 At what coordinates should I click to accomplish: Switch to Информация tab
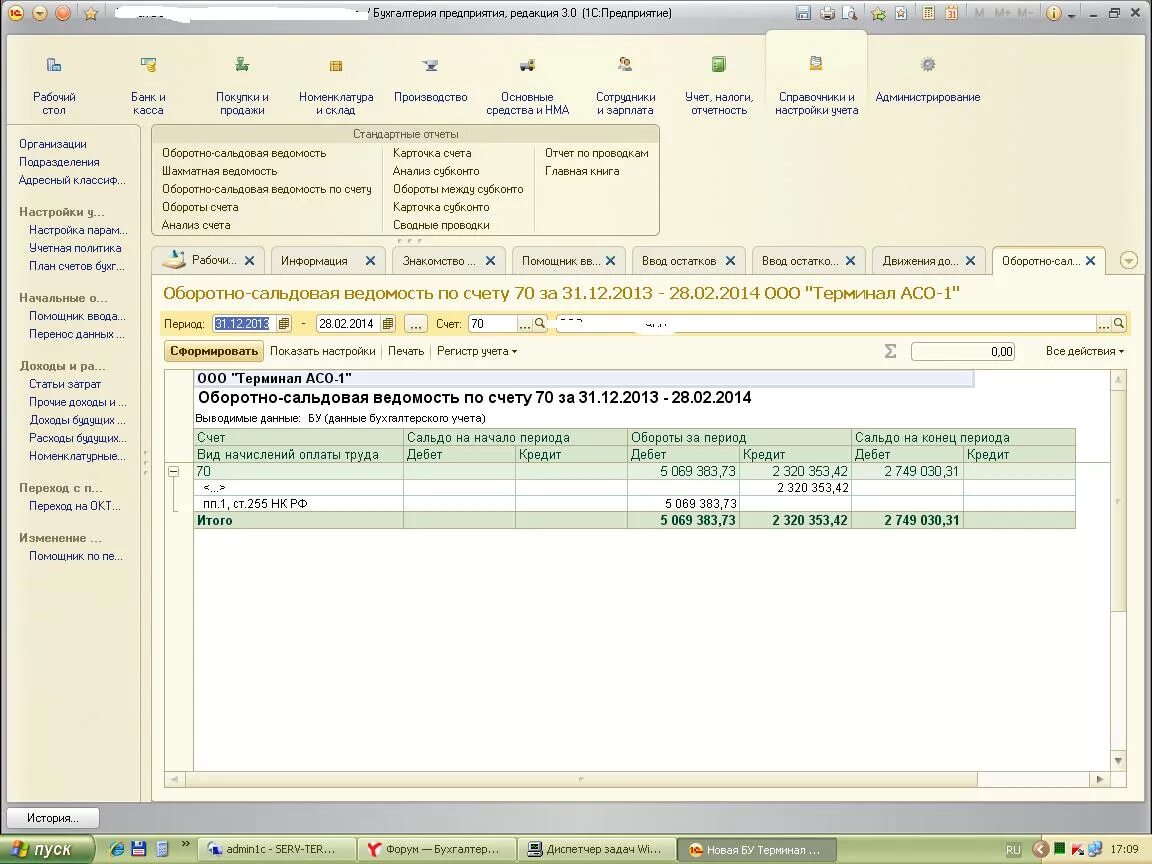coord(314,261)
